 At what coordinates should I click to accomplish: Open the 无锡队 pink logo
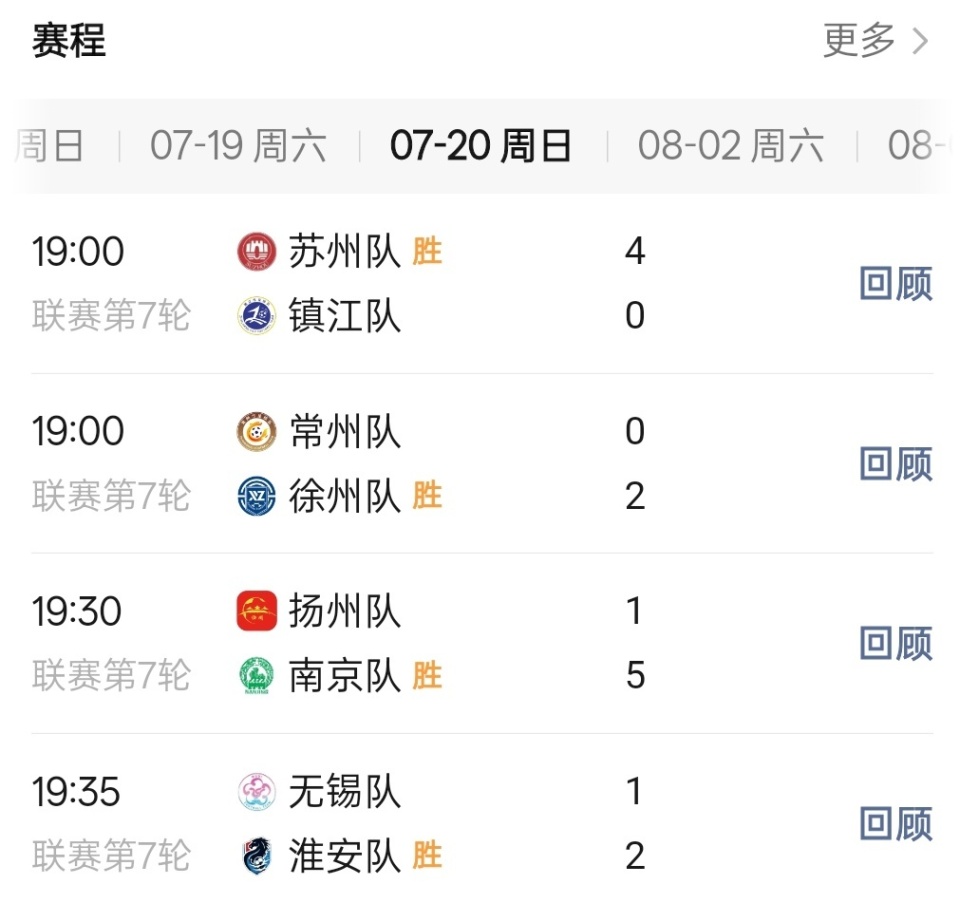pyautogui.click(x=257, y=791)
